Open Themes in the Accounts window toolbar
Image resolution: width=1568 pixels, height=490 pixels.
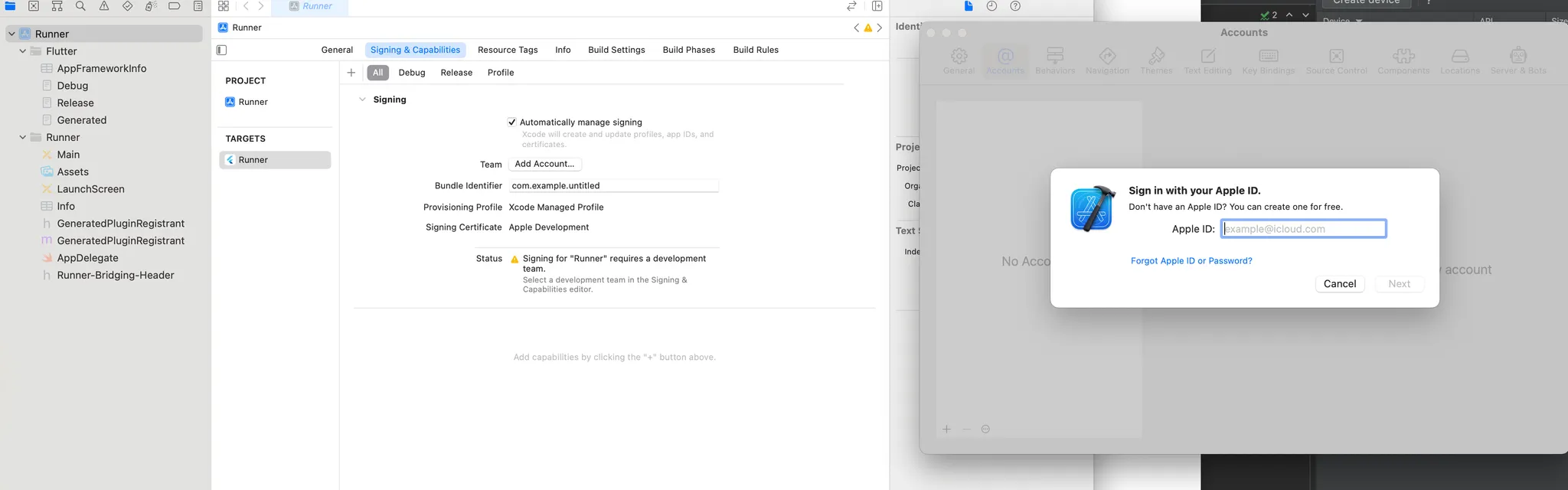tap(1156, 61)
